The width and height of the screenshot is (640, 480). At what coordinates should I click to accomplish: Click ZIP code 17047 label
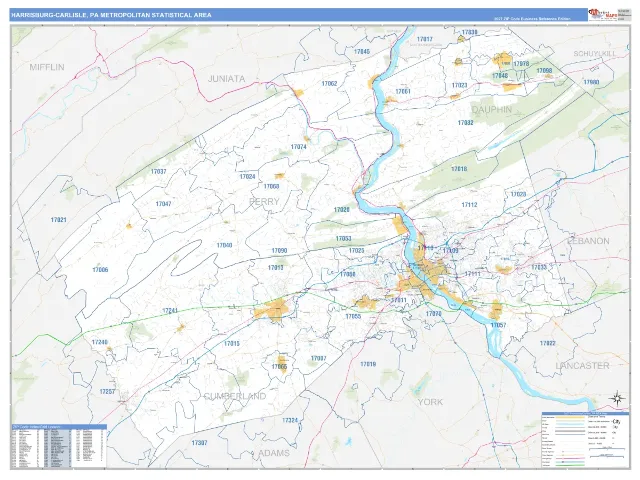click(x=164, y=204)
